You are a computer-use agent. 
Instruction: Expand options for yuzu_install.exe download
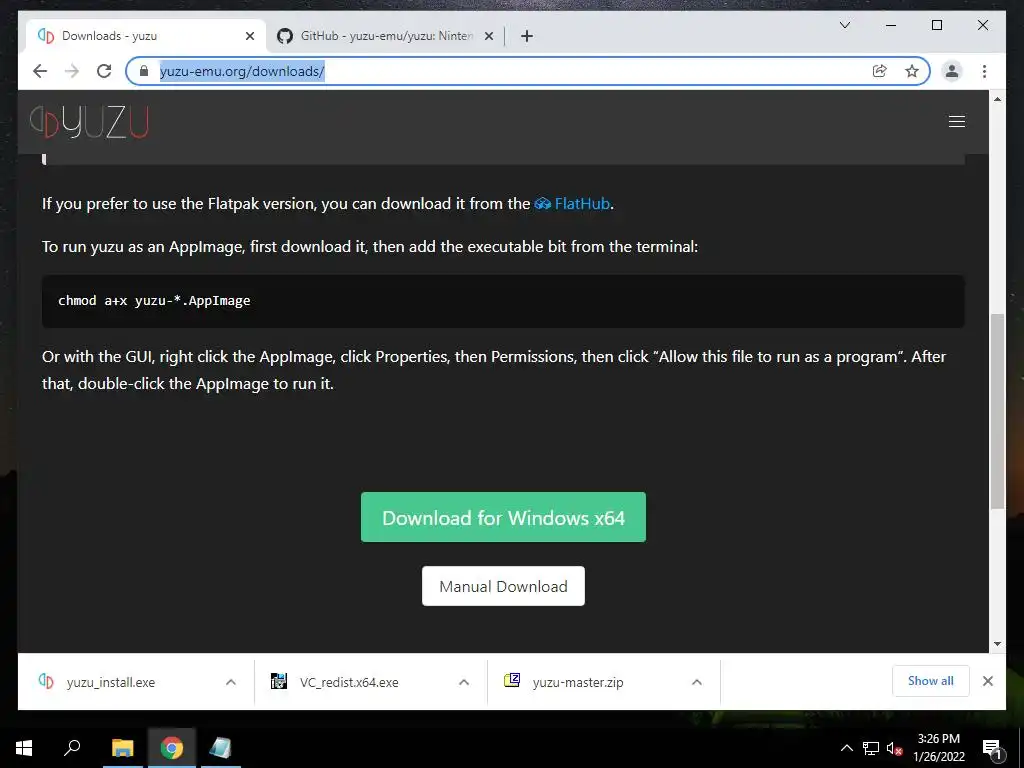tap(231, 682)
